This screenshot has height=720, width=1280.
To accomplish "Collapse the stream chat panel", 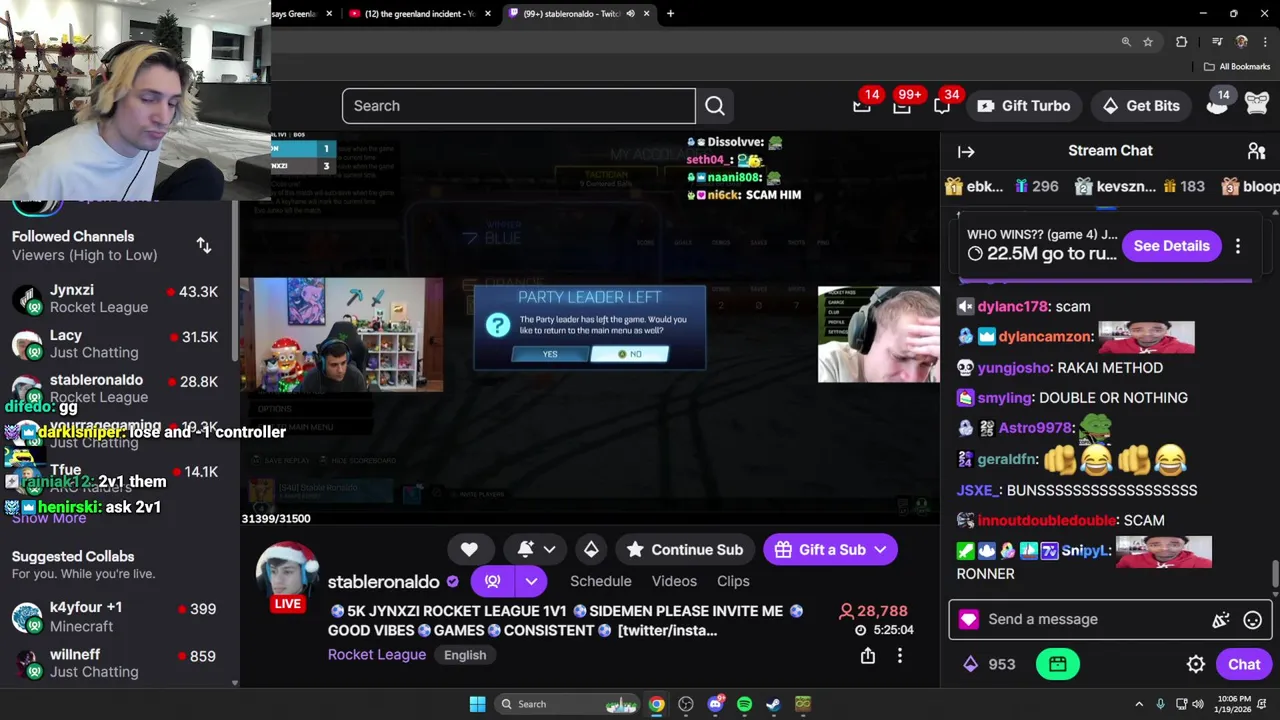I will pos(966,151).
